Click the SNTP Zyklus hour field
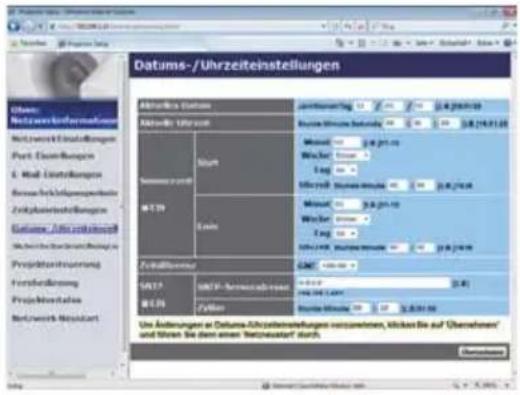 (x=361, y=308)
